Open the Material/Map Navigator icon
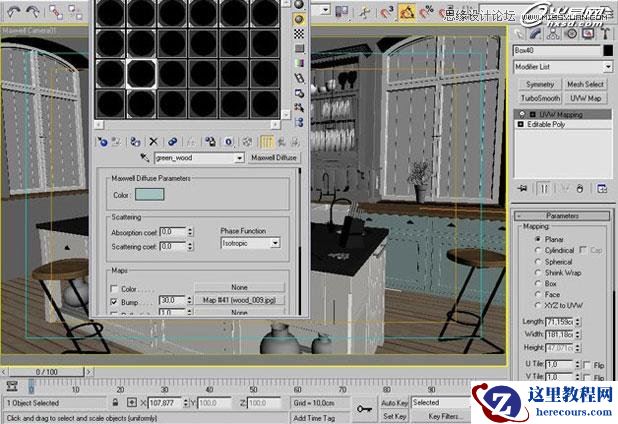The image size is (618, 424). click(x=299, y=122)
